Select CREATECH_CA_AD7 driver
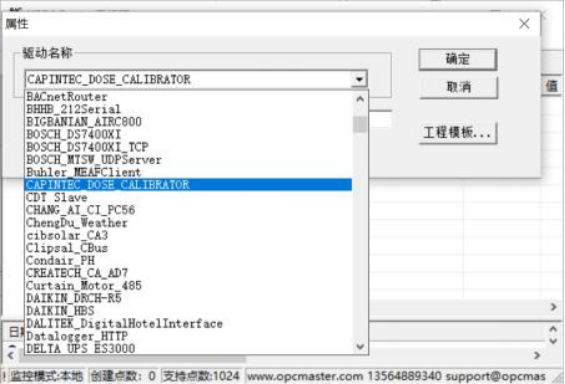Screen dimensions: 565x384 [188, 273]
